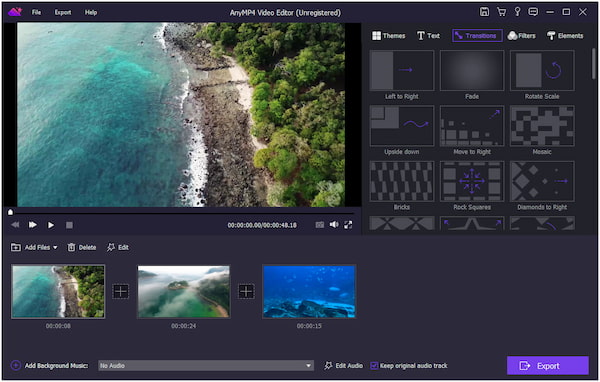Select the underwater clip thumbnail
The height and width of the screenshot is (382, 600).
309,292
